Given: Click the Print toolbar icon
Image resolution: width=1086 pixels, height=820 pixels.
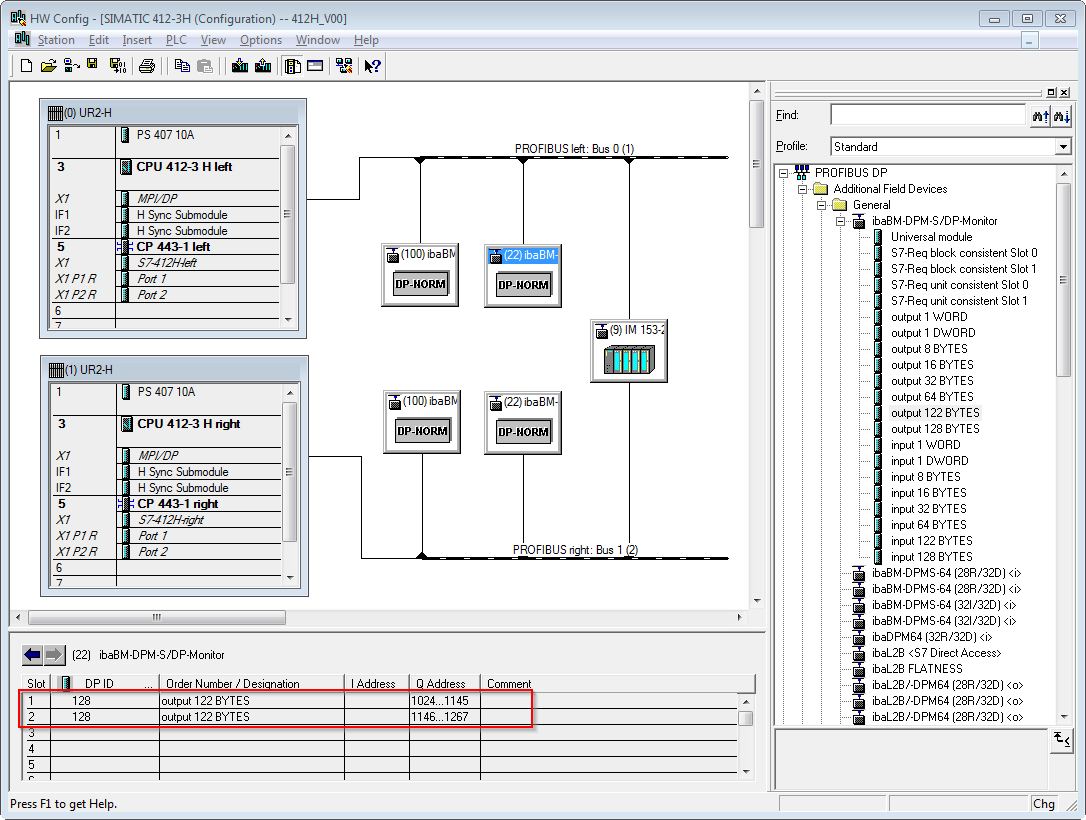Looking at the screenshot, I should (x=147, y=66).
